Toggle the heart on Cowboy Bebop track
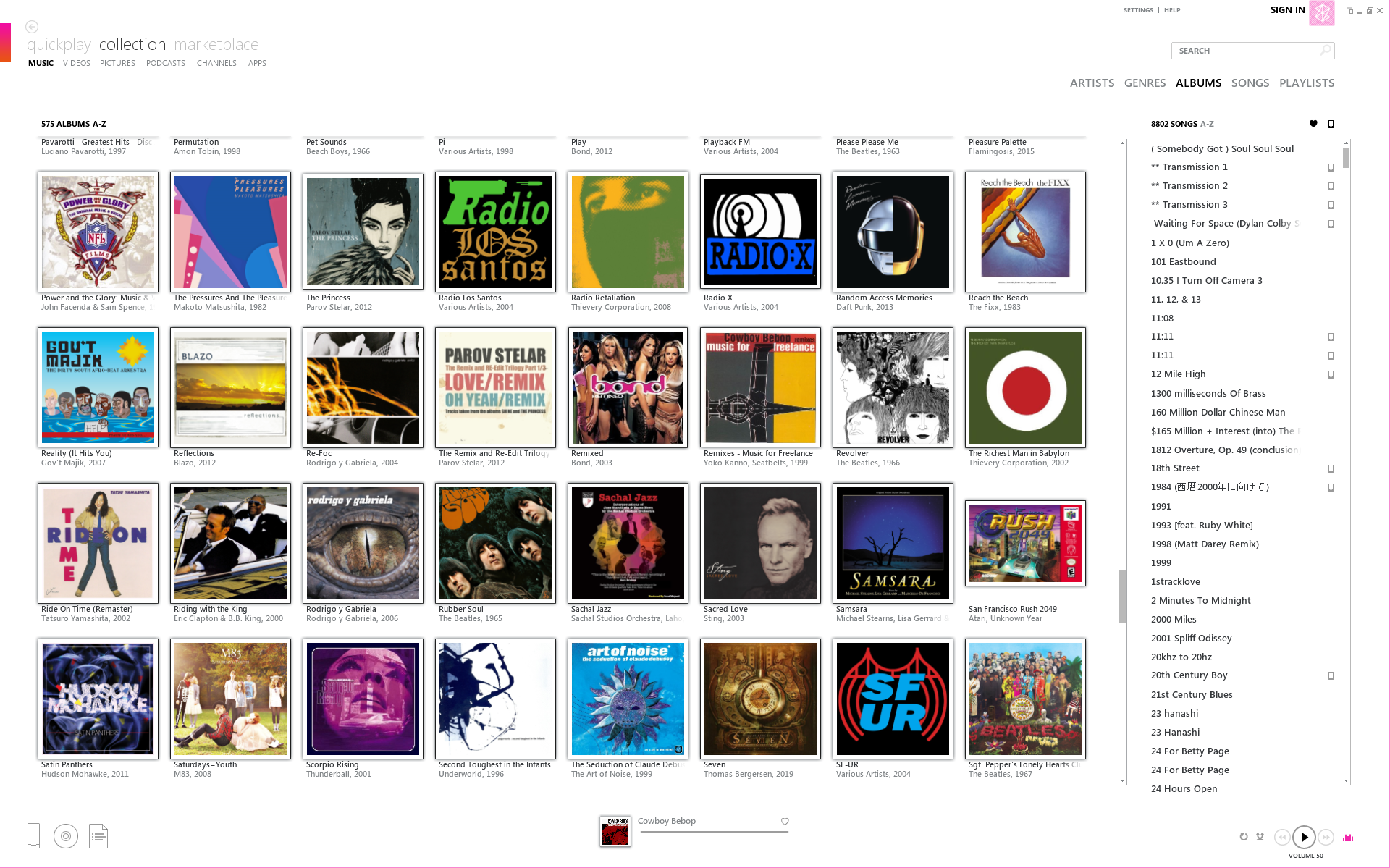This screenshot has width=1390, height=868. (x=785, y=821)
